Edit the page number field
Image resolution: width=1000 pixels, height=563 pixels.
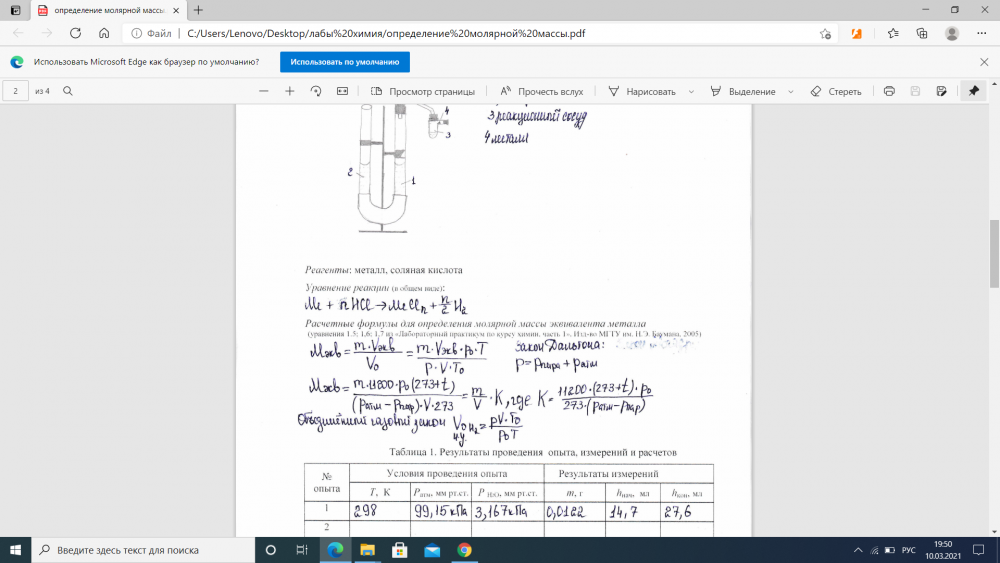click(x=15, y=91)
